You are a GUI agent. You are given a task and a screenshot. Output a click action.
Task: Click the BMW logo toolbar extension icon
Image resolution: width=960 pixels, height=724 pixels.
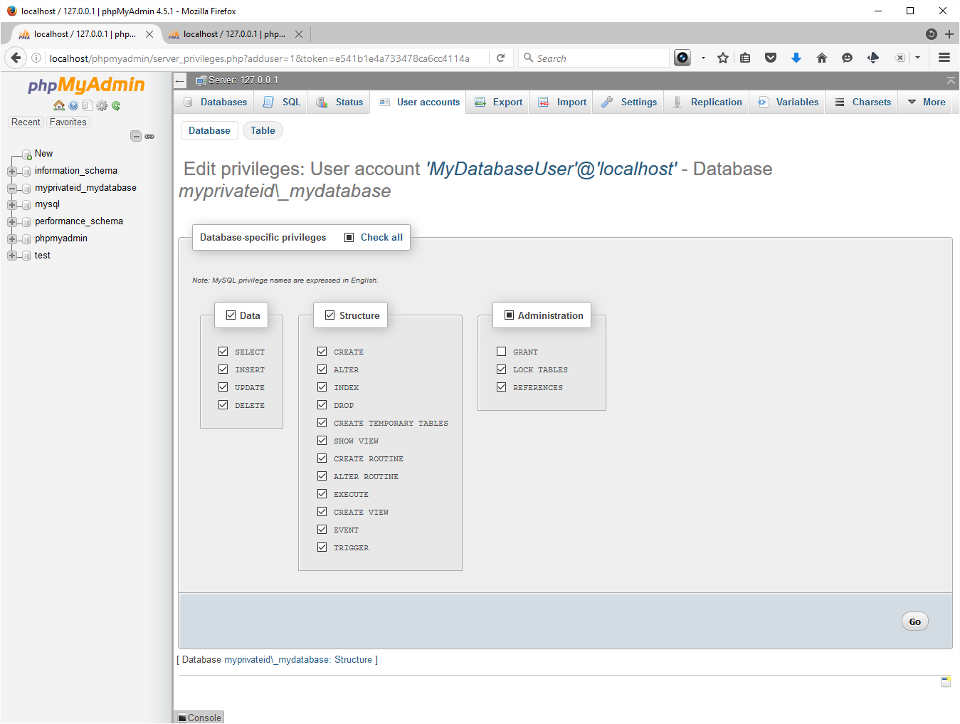(682, 58)
